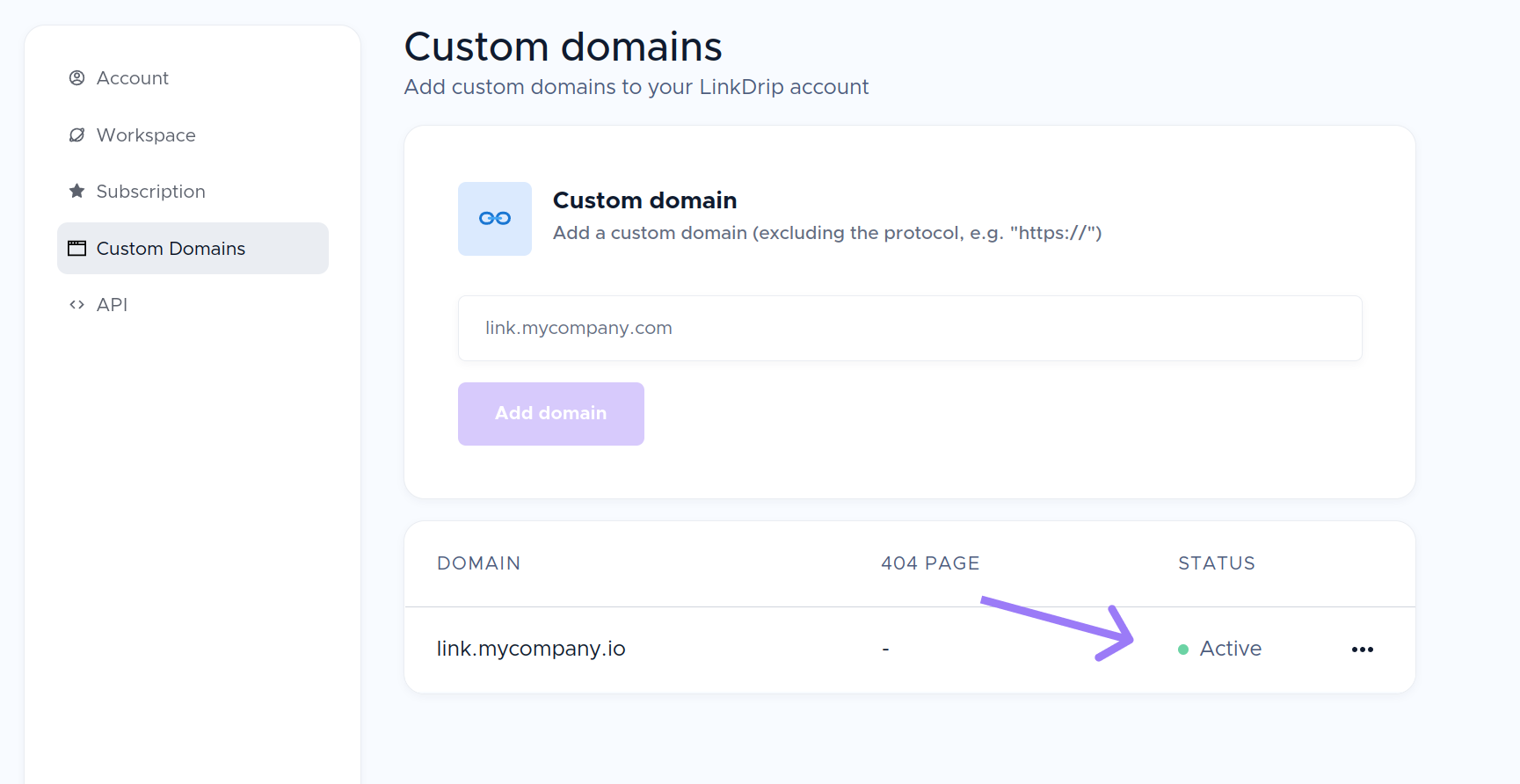Click the code brackets icon beside API
The image size is (1520, 784).
(77, 305)
